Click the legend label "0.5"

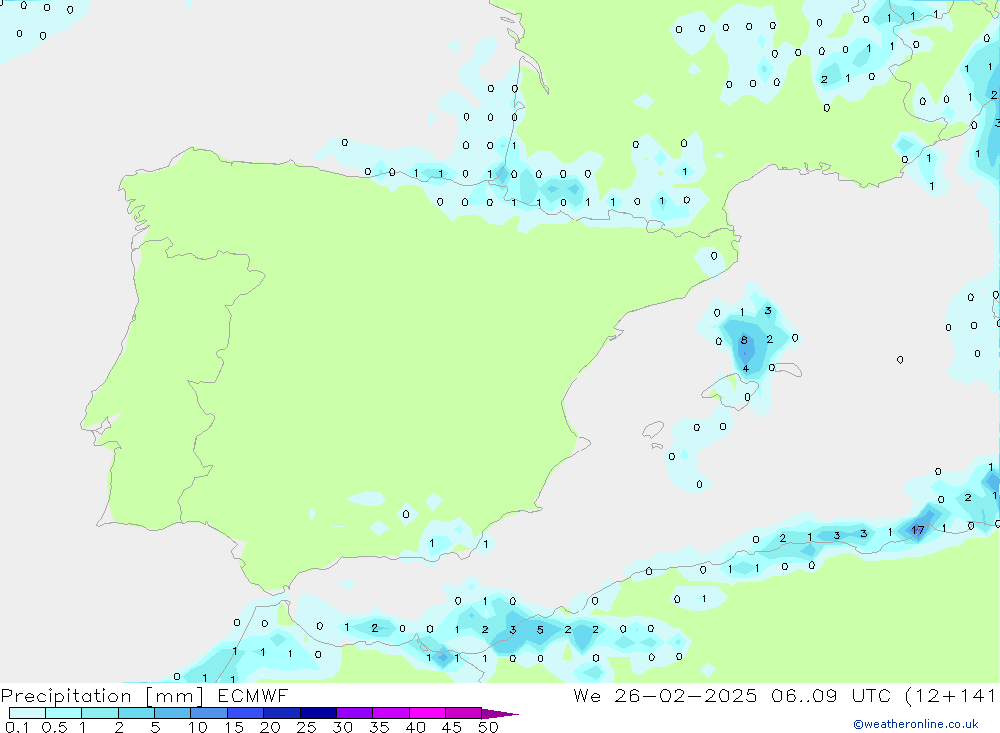click(55, 727)
